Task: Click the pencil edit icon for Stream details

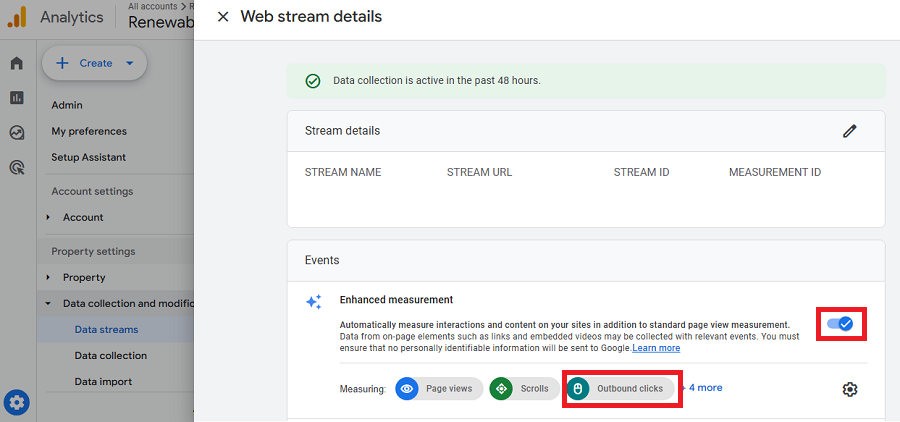Action: tap(849, 131)
